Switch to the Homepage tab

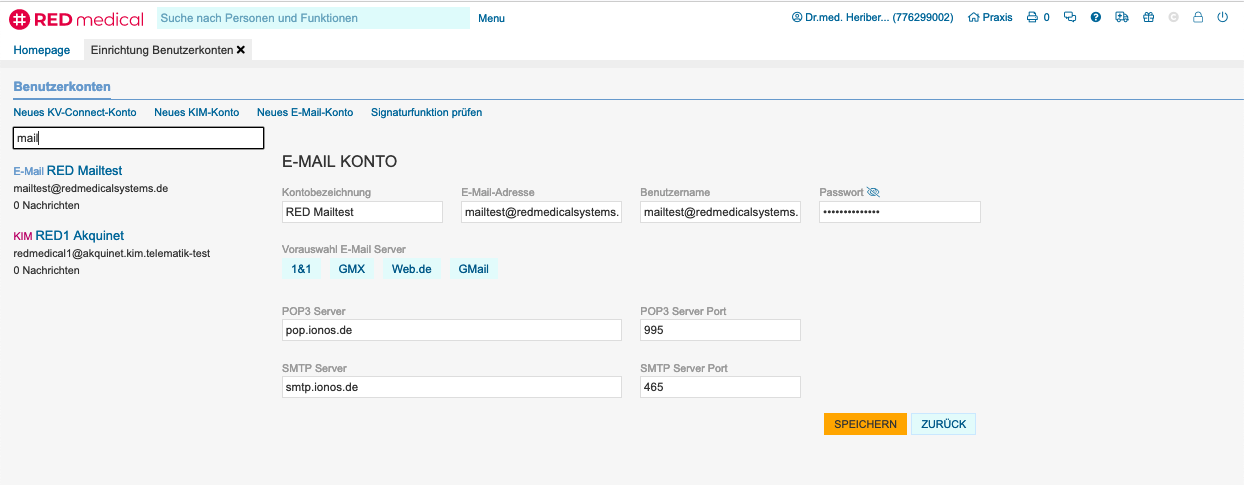[42, 50]
